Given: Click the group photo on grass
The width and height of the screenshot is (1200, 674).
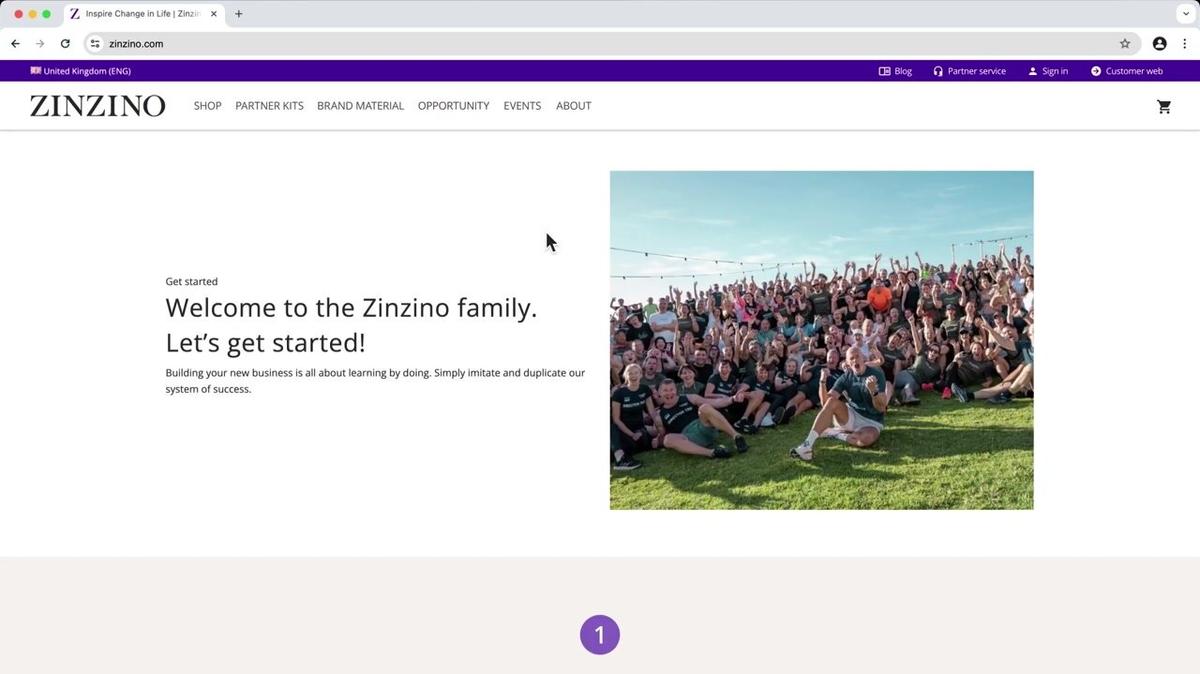Looking at the screenshot, I should [x=821, y=340].
